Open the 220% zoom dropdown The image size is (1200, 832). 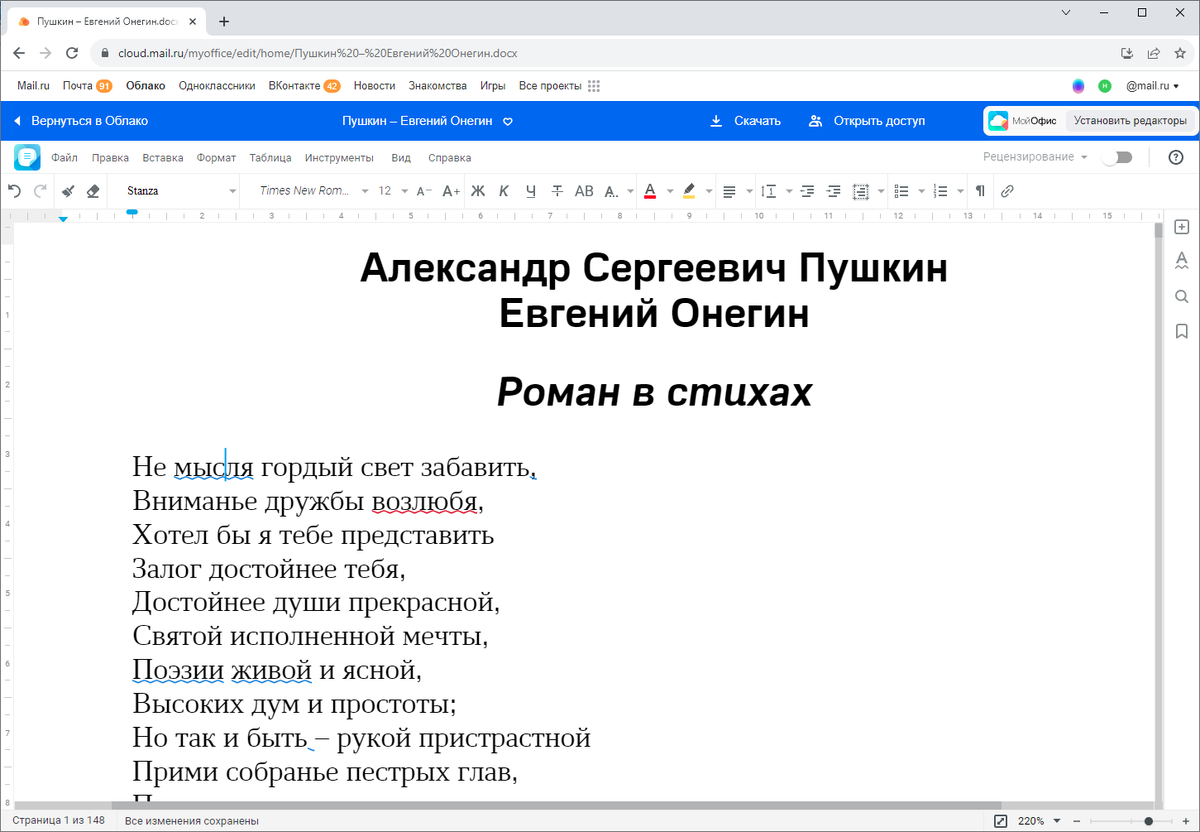click(1040, 821)
